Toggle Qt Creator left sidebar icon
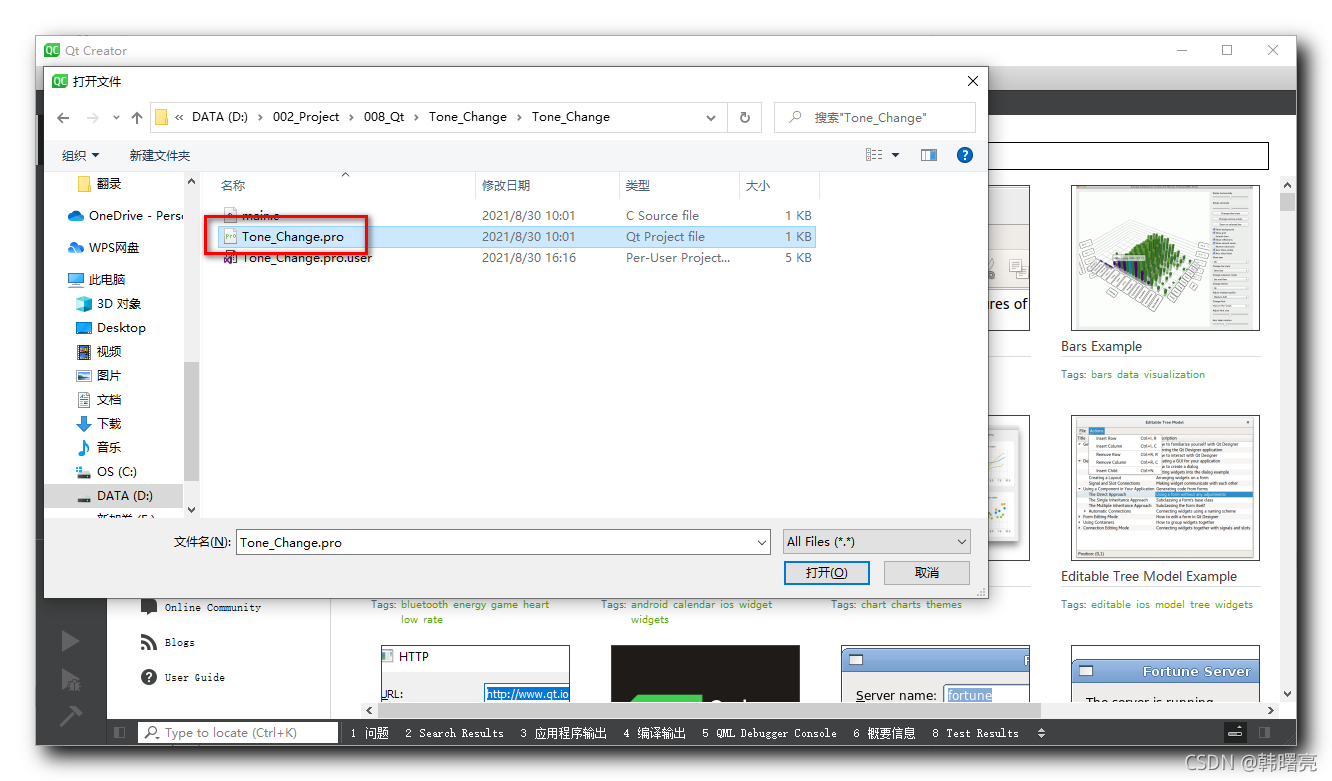The image size is (1332, 781). pyautogui.click(x=120, y=733)
